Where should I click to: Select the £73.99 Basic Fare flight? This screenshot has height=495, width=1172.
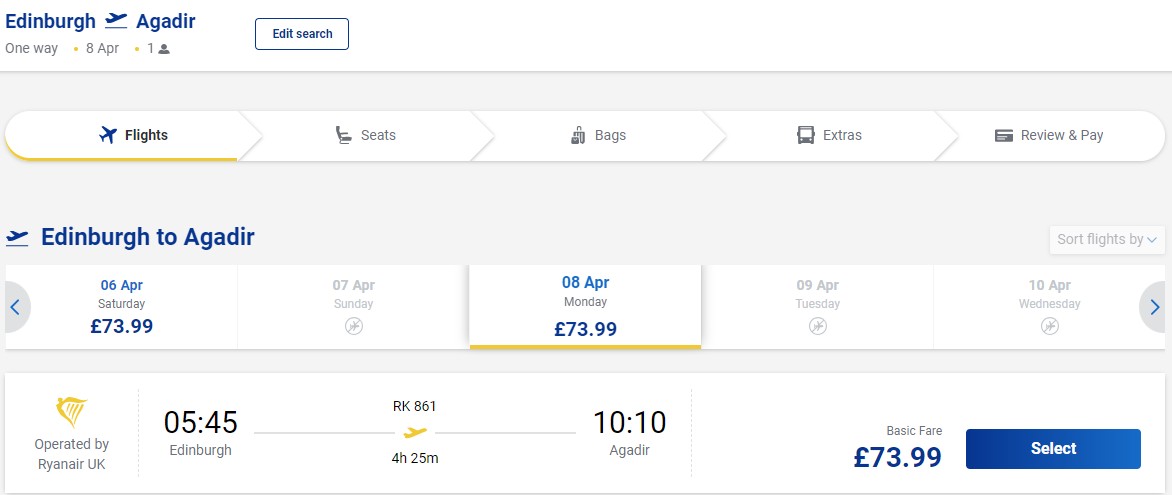pos(1053,449)
